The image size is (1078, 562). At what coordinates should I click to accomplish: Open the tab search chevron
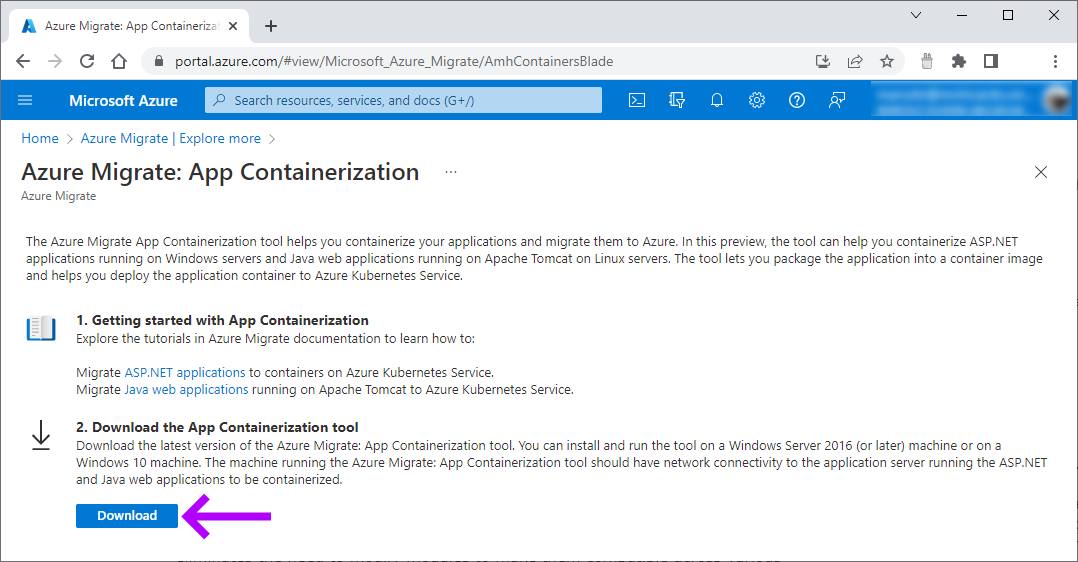point(916,15)
